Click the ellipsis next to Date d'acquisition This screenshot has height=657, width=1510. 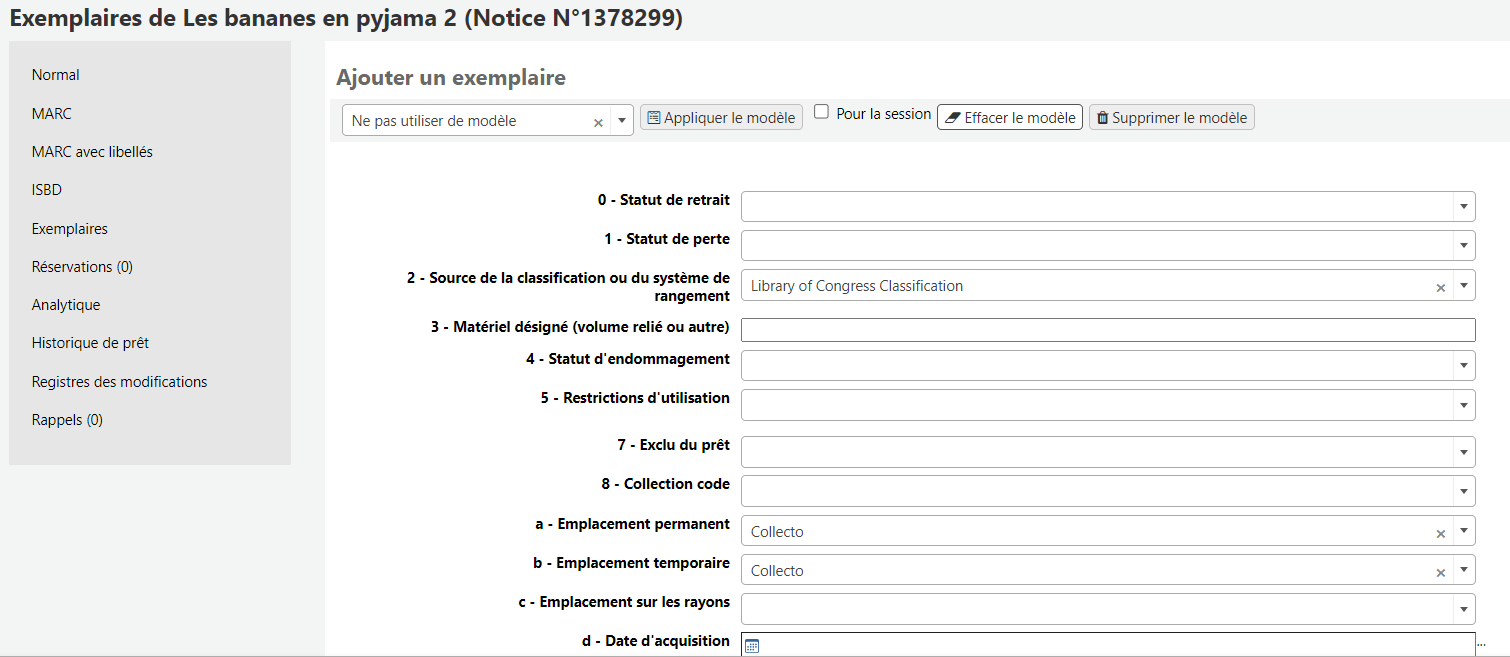(1481, 644)
